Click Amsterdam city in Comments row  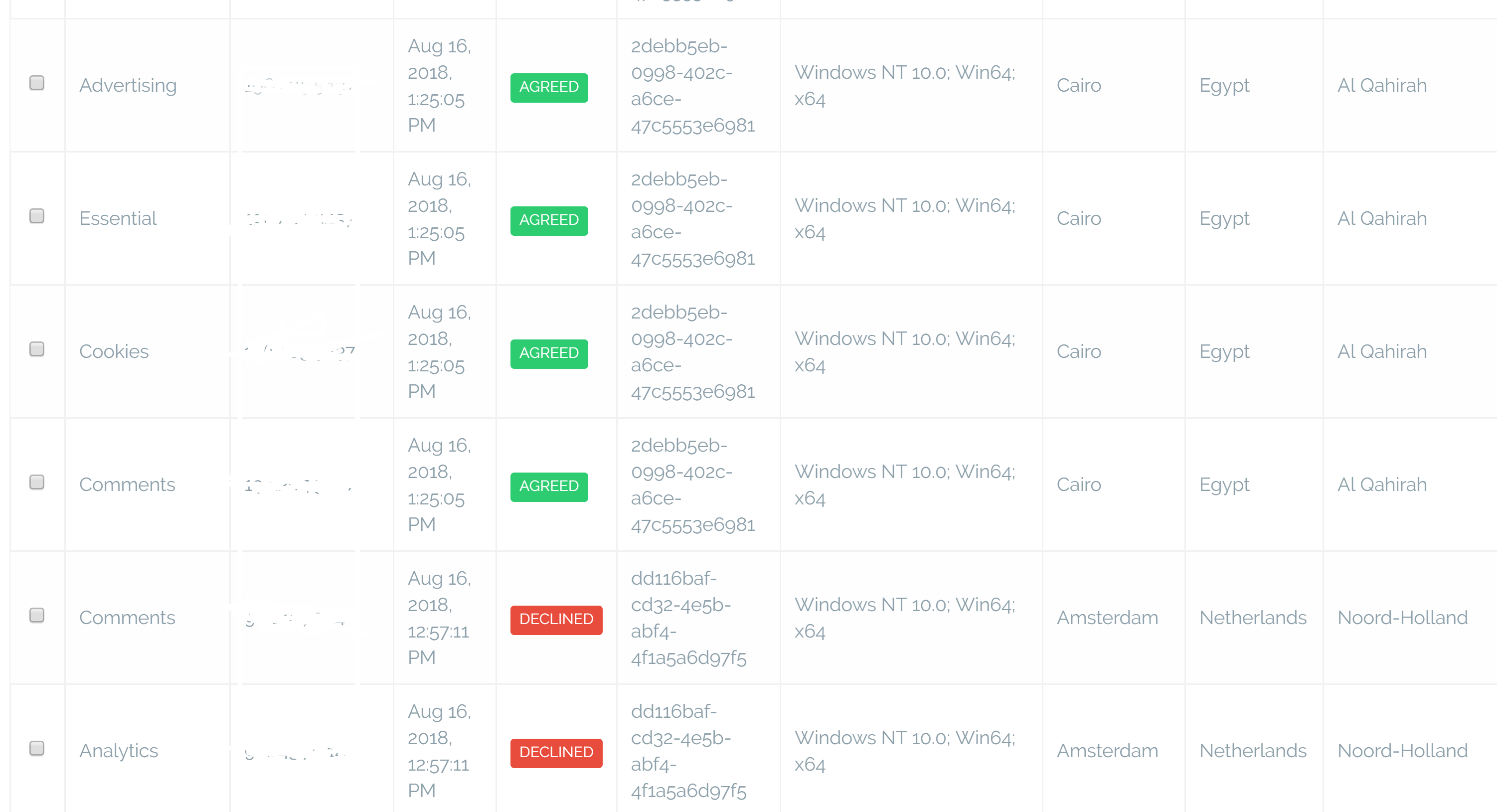1107,618
